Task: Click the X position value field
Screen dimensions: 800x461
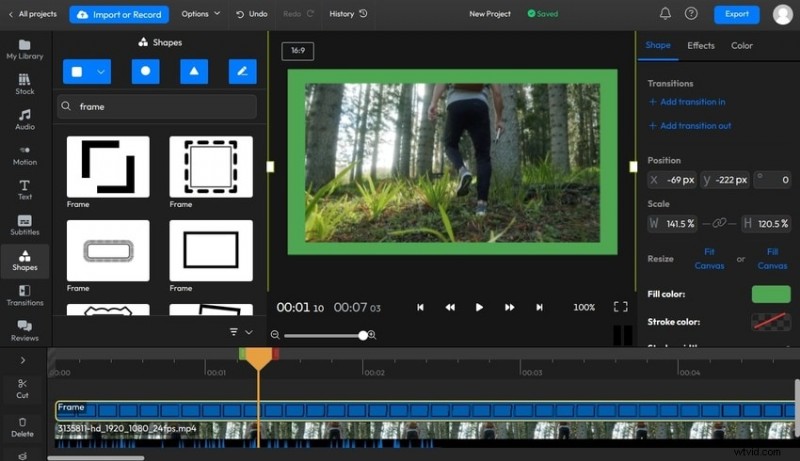Action: point(672,180)
